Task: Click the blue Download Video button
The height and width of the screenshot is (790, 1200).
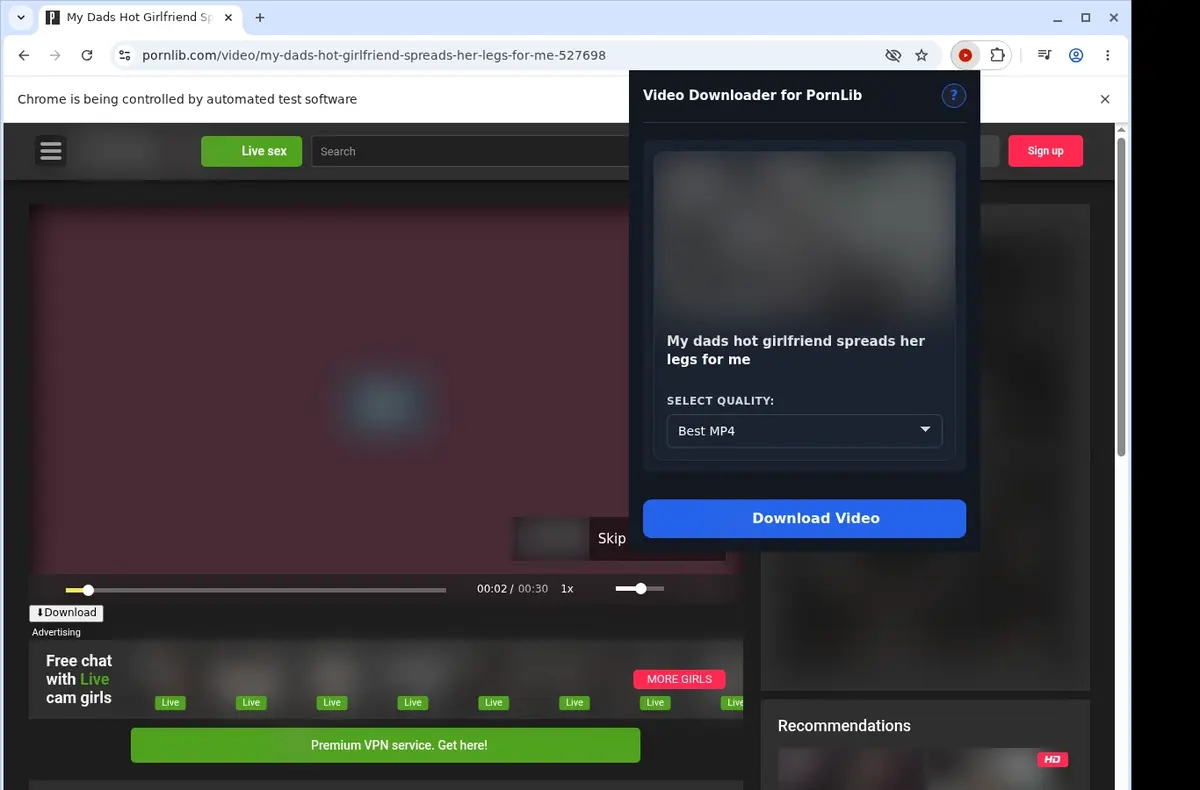Action: point(804,518)
